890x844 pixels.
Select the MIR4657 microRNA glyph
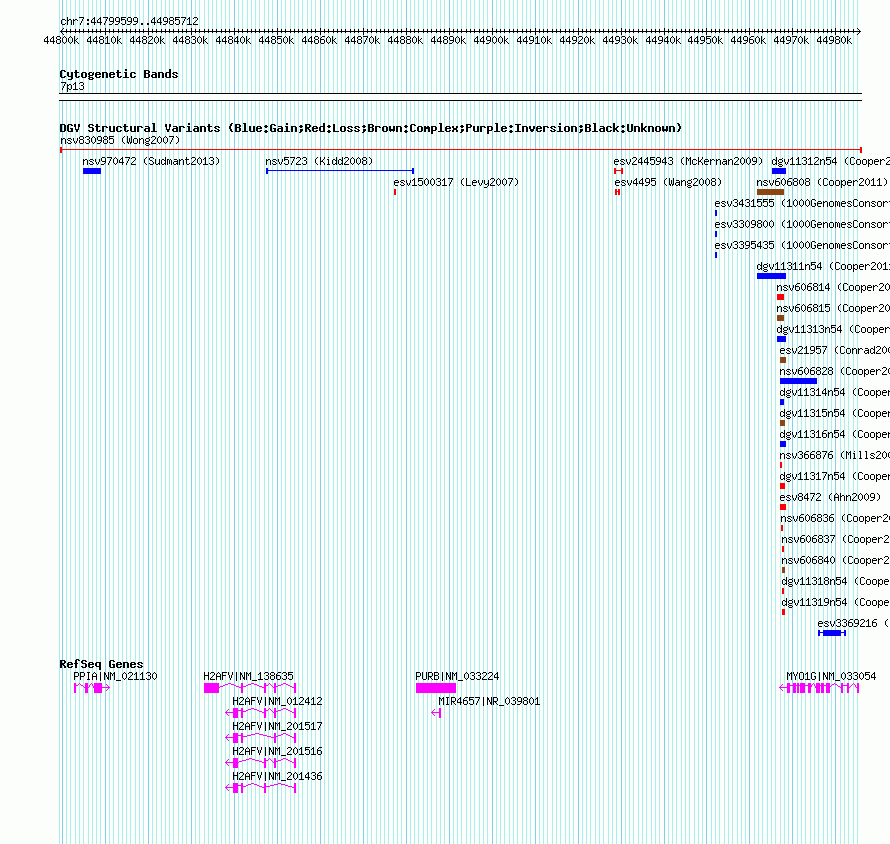(436, 713)
